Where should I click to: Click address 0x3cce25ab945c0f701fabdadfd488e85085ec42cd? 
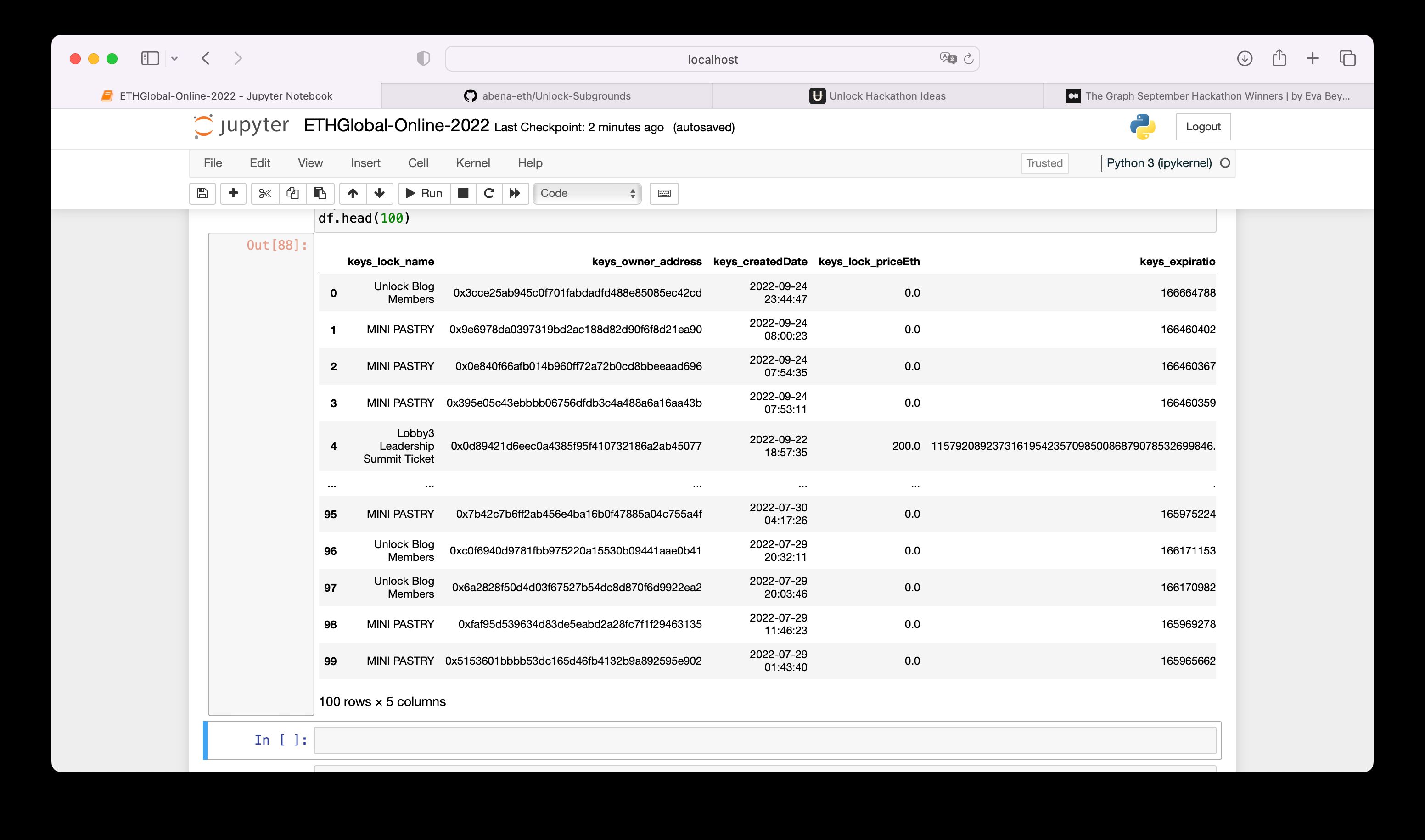tap(577, 293)
